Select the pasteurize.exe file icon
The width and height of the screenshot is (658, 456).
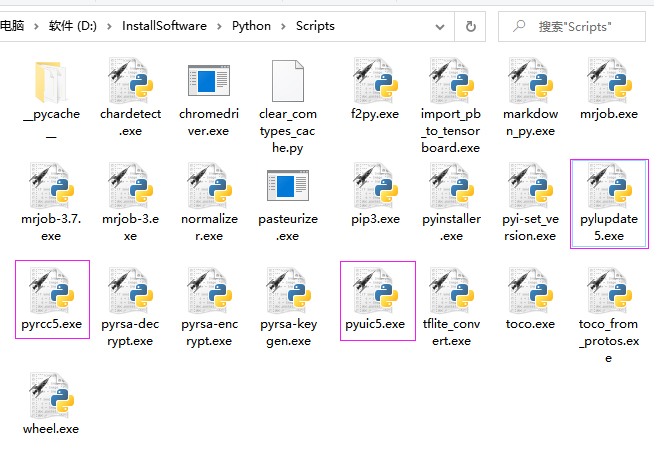[x=288, y=185]
